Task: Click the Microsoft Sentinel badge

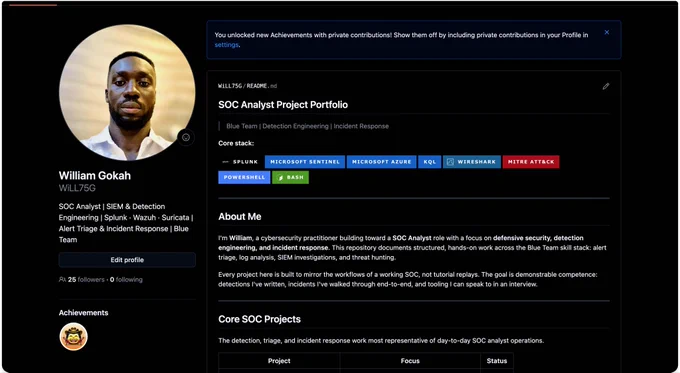Action: click(x=305, y=162)
